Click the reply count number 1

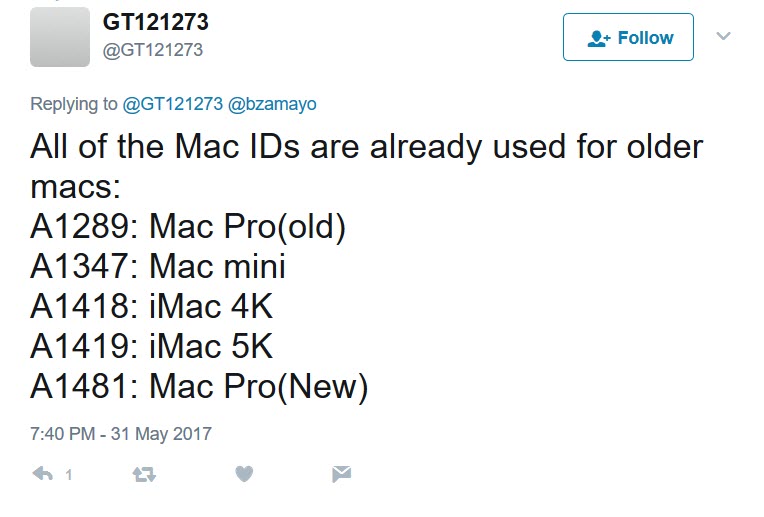[x=69, y=475]
